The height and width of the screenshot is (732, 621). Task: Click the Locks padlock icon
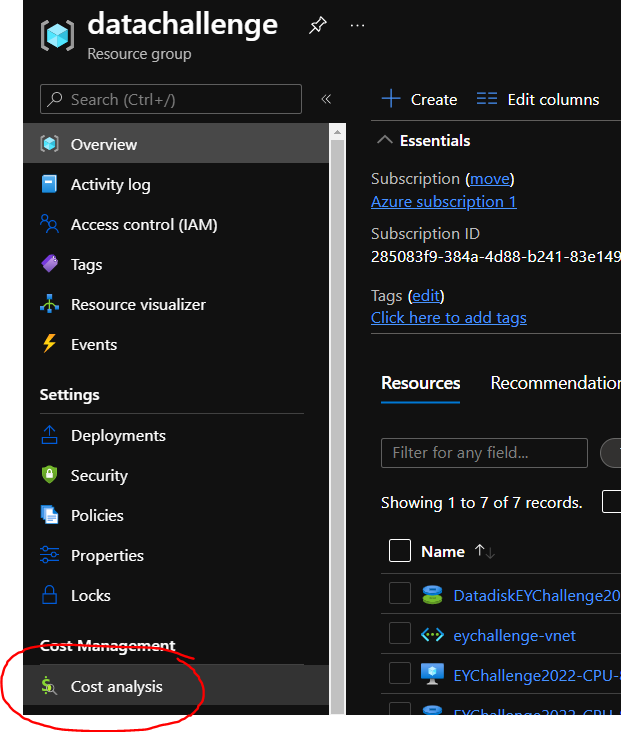coord(49,595)
